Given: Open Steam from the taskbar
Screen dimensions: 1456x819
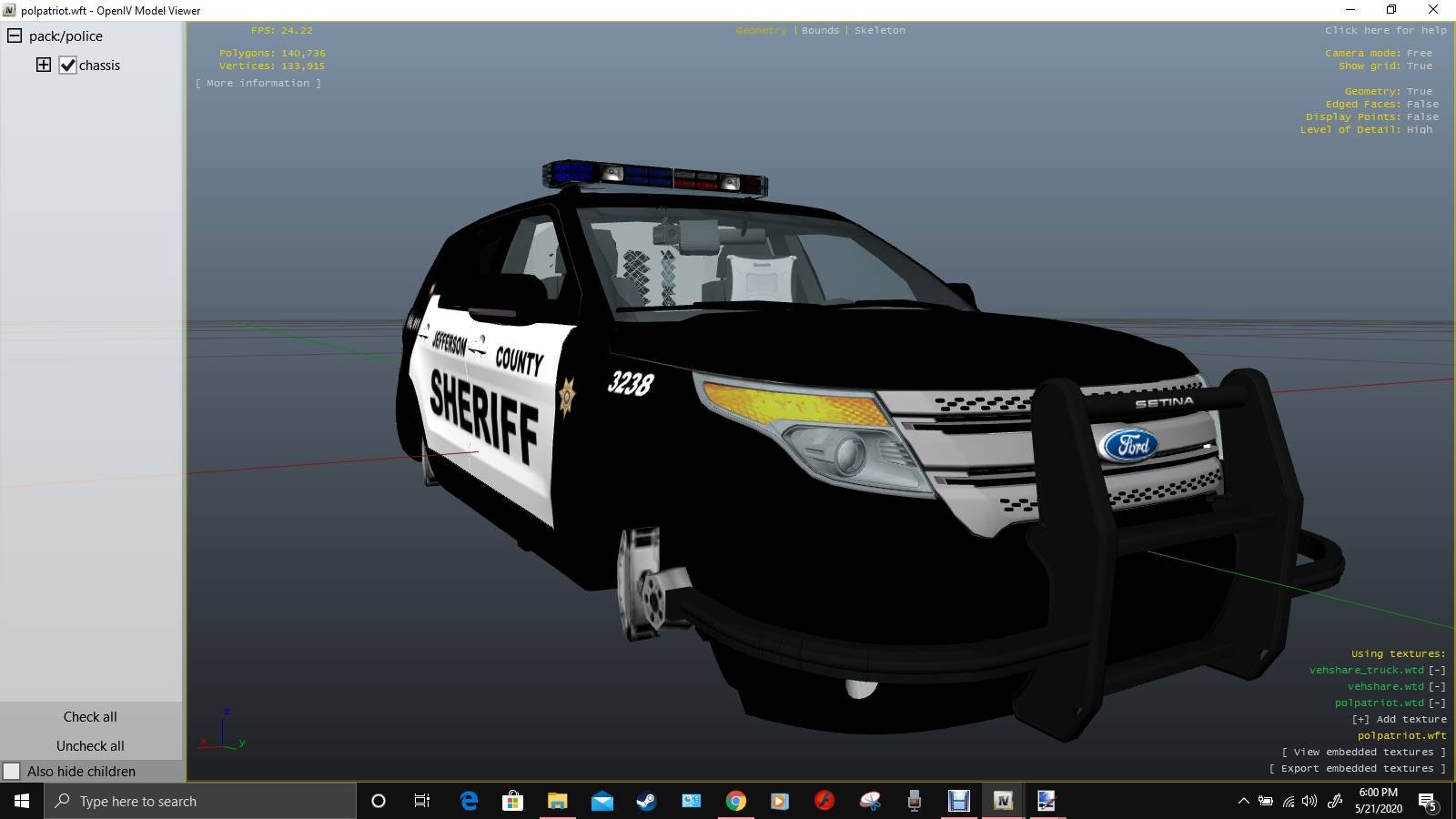Looking at the screenshot, I should (647, 801).
